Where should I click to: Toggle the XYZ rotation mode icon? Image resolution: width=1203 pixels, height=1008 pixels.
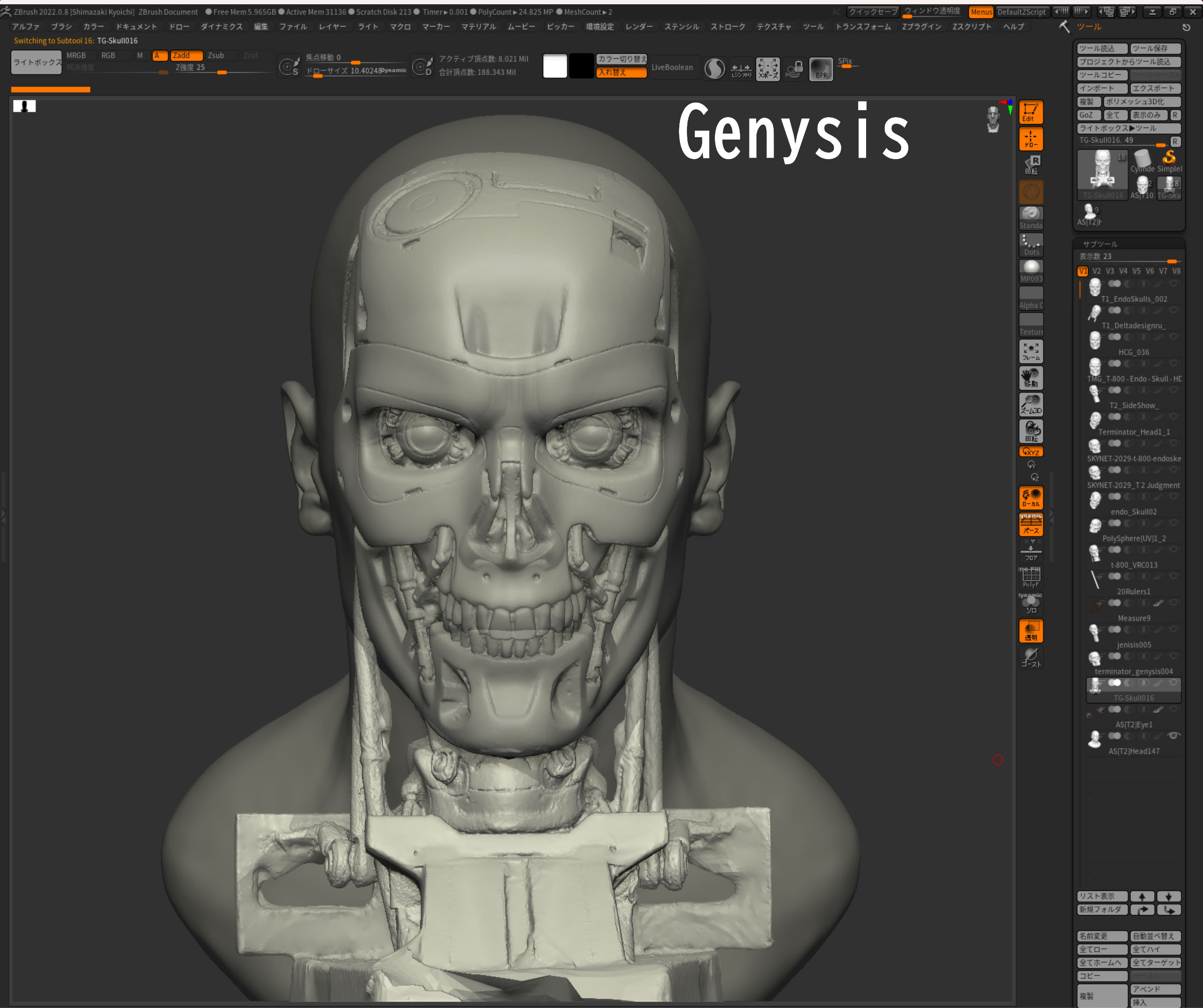1030,451
